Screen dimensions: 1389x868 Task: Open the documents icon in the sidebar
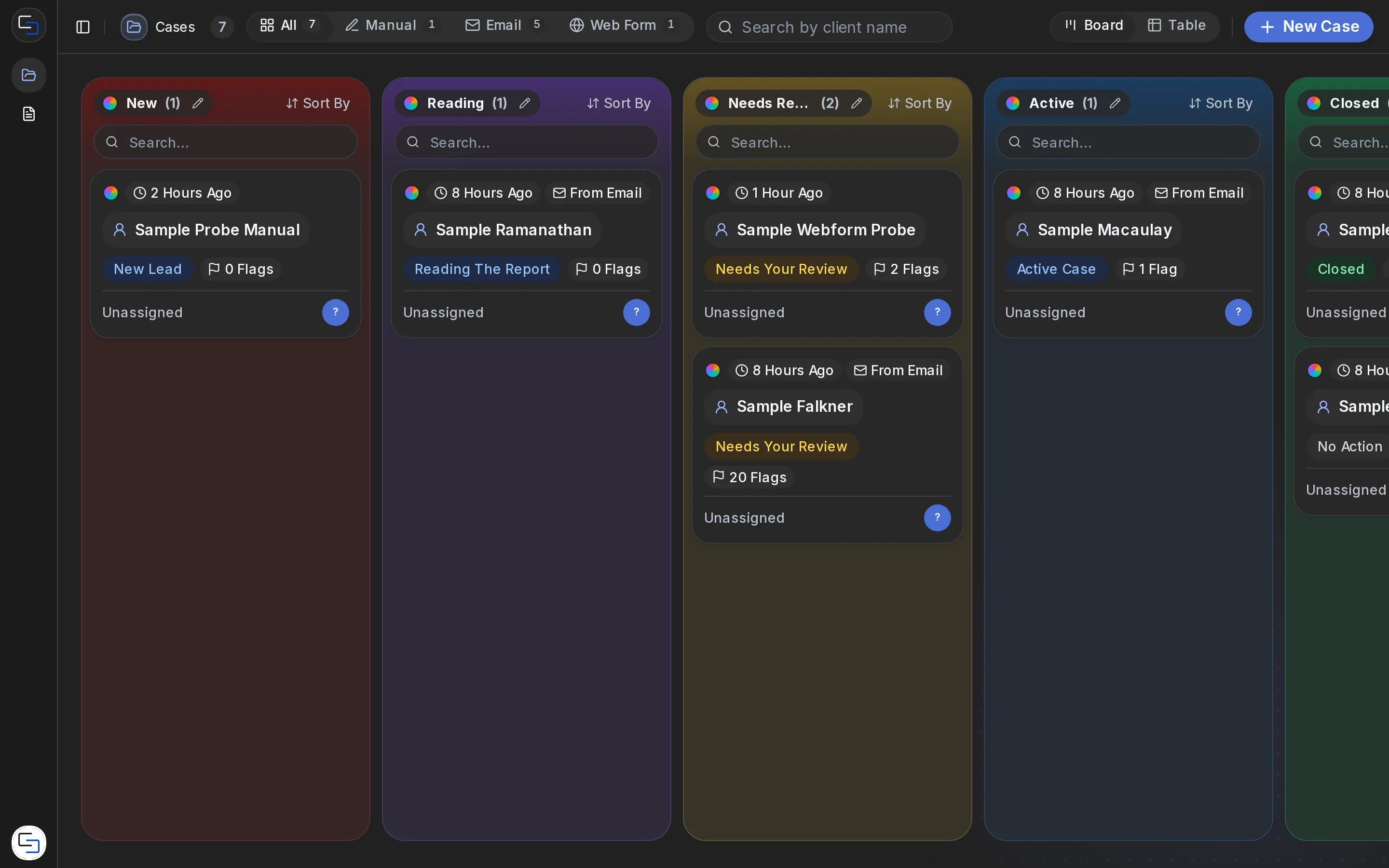[29, 114]
